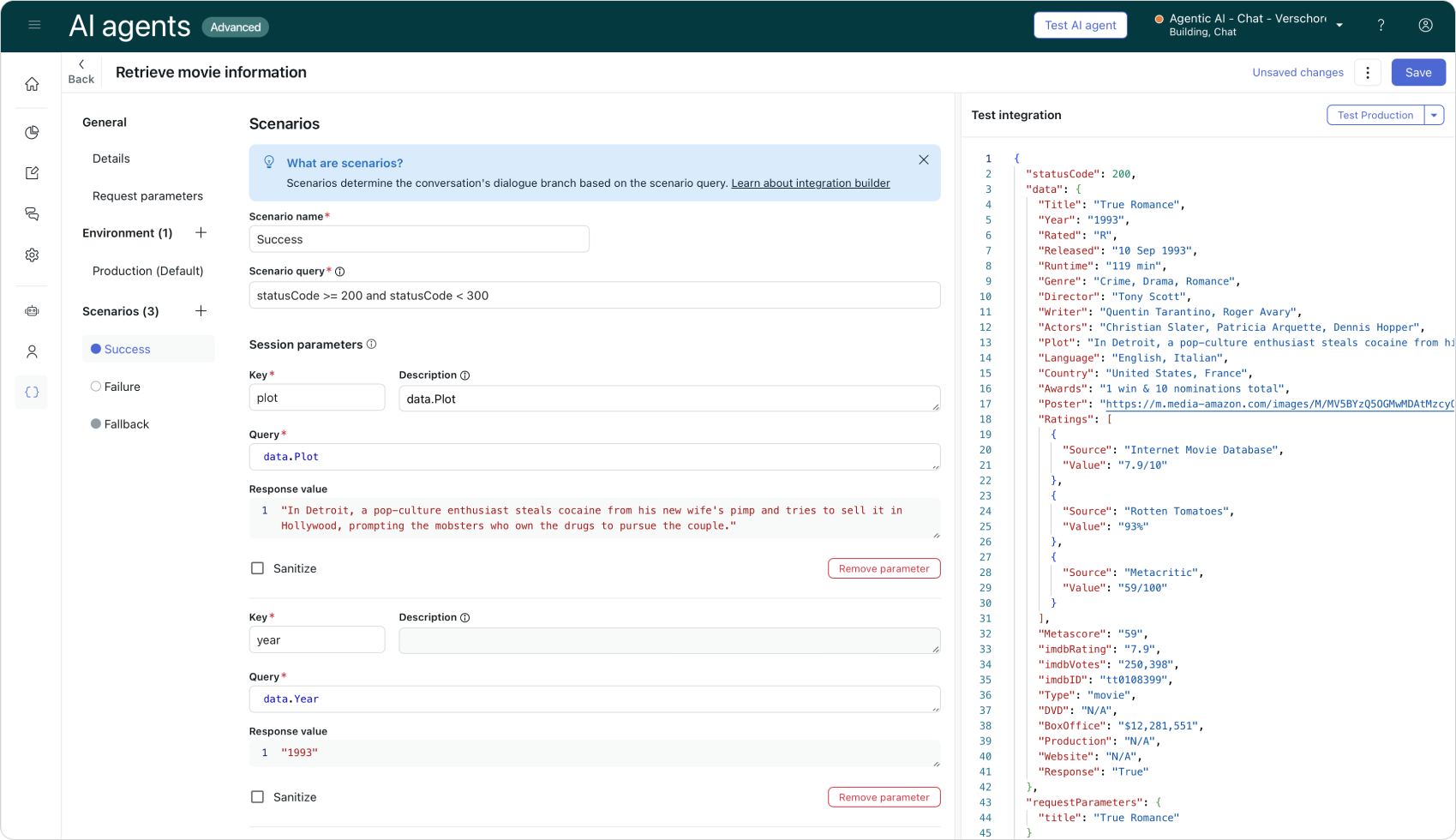Image resolution: width=1456 pixels, height=840 pixels.
Task: Click the Query field containing data.Plot
Action: pos(595,457)
